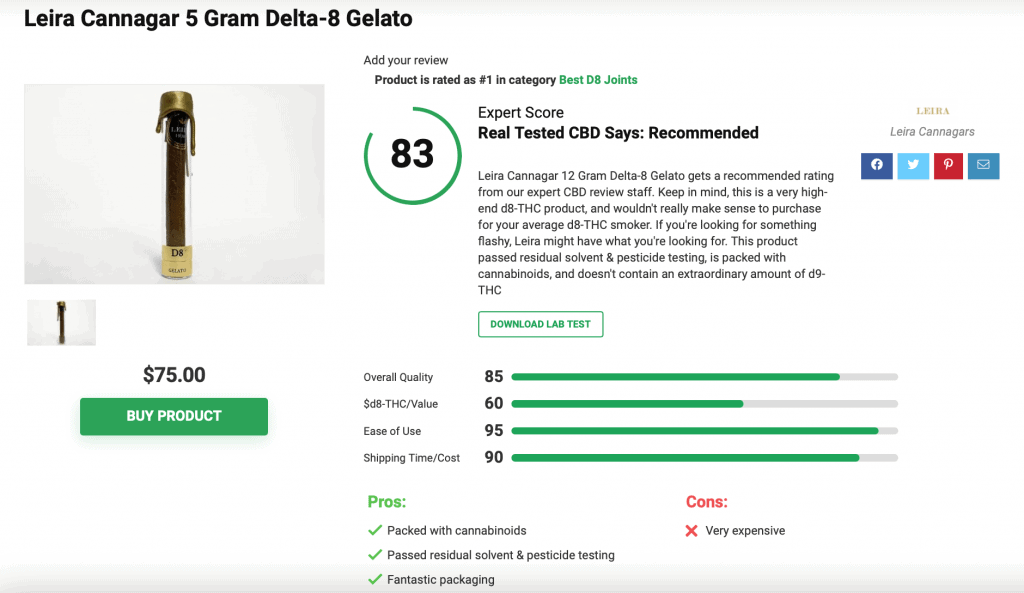The height and width of the screenshot is (593, 1024).
Task: Click the $d8-THC/Value rating bar
Action: 705,404
